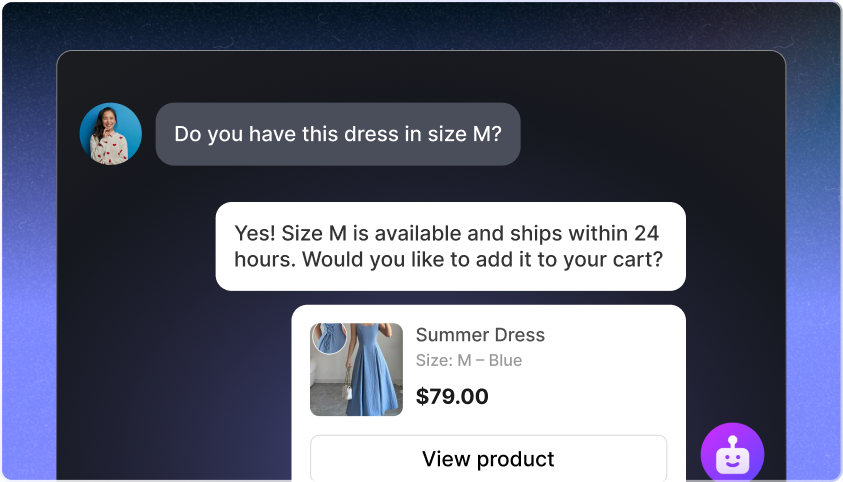
Task: Click the customer's profile avatar
Action: [111, 134]
